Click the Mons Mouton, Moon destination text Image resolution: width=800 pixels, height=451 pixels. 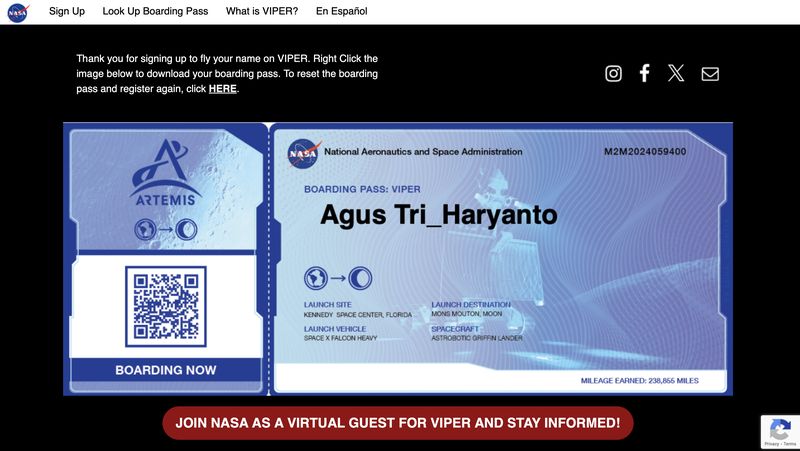pyautogui.click(x=467, y=314)
